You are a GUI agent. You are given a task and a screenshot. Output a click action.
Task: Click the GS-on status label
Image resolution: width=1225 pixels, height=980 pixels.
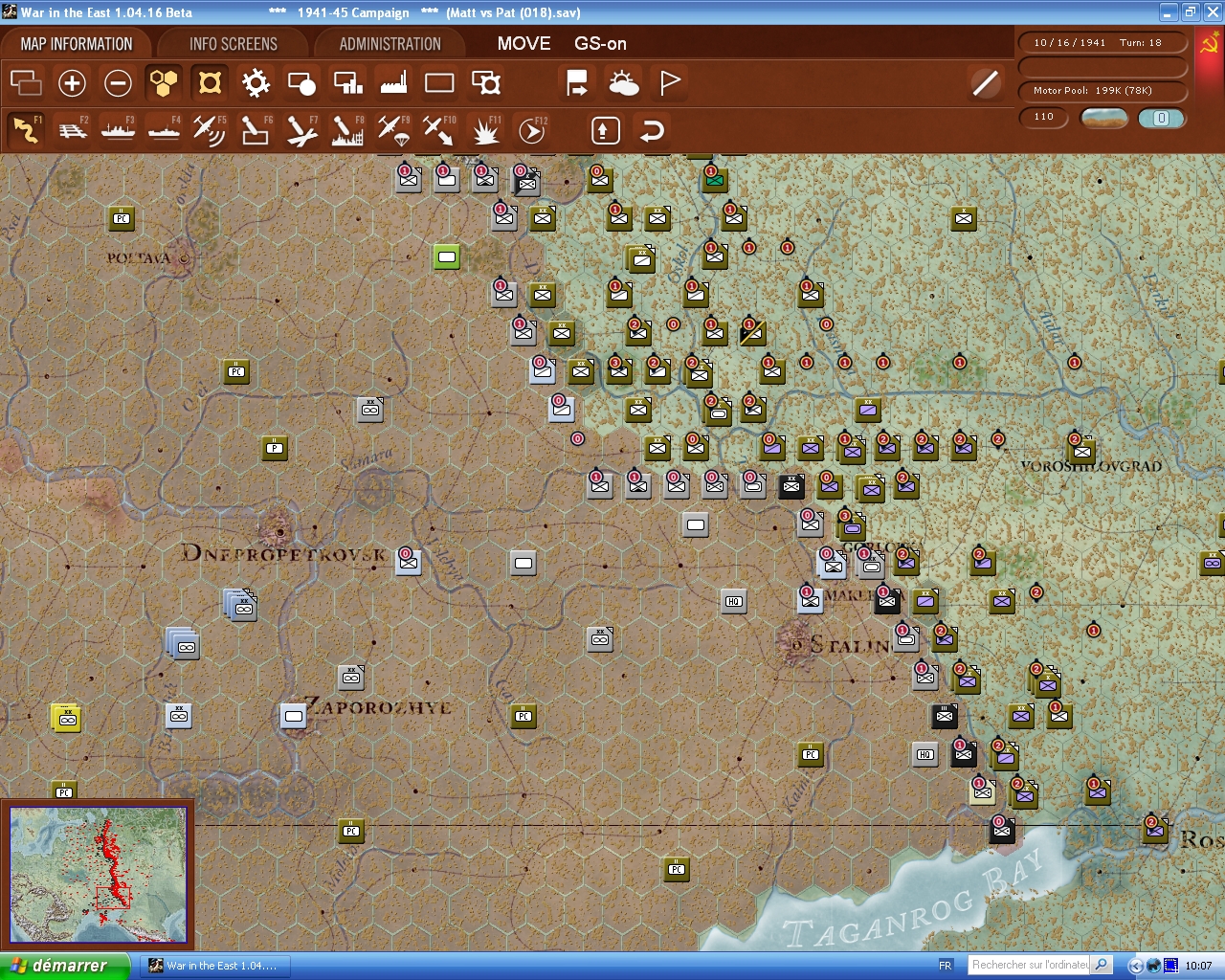pyautogui.click(x=601, y=44)
